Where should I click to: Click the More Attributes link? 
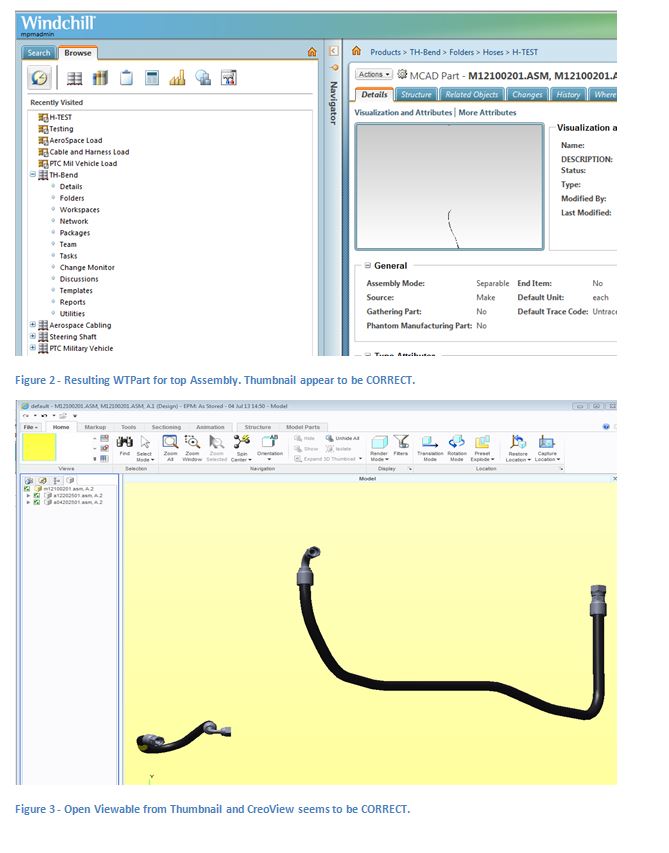point(487,113)
